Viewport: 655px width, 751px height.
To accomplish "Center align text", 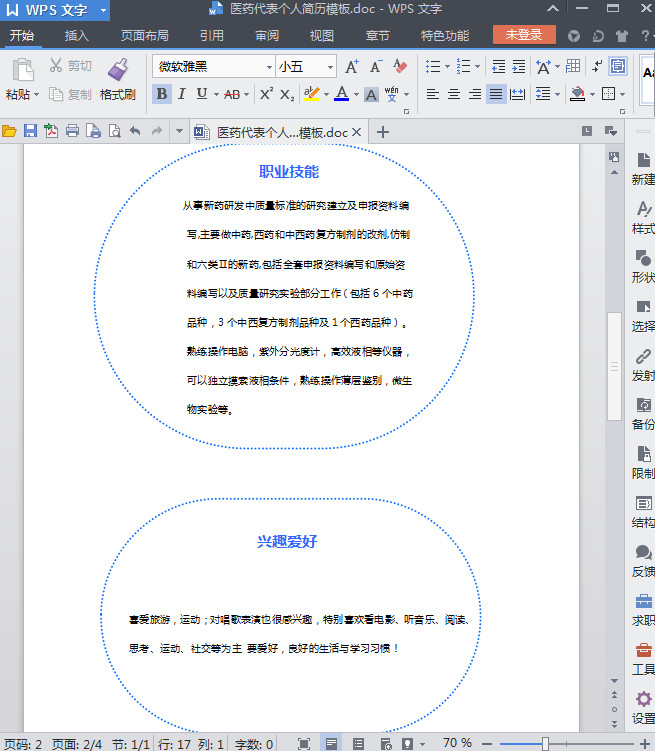I will pos(454,94).
